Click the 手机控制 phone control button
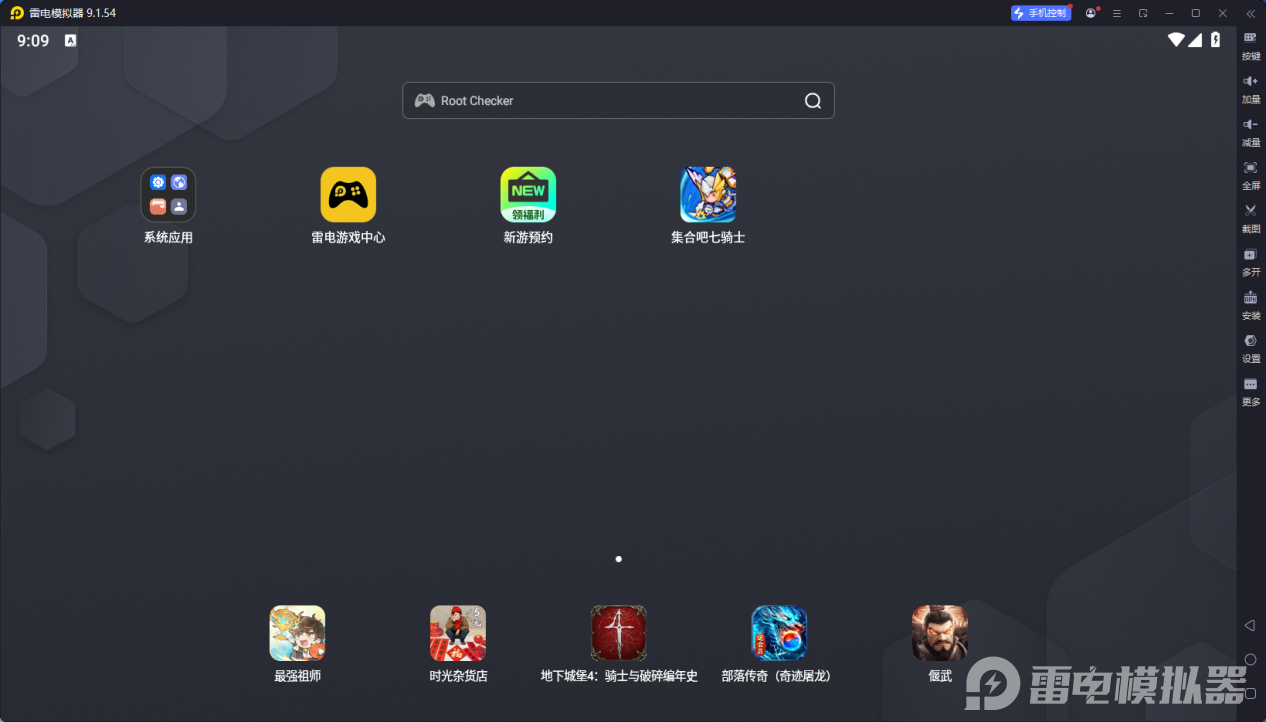The height and width of the screenshot is (722, 1266). 1041,13
